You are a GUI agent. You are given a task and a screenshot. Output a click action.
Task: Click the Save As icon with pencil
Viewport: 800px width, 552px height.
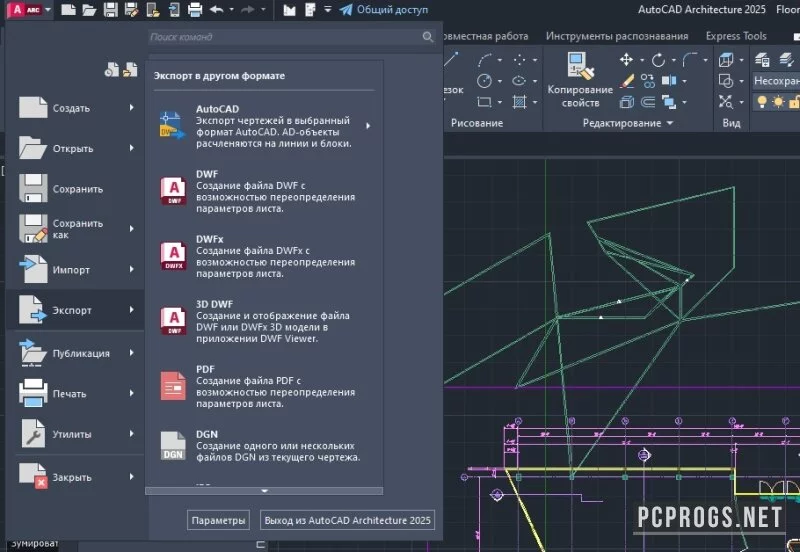point(132,10)
